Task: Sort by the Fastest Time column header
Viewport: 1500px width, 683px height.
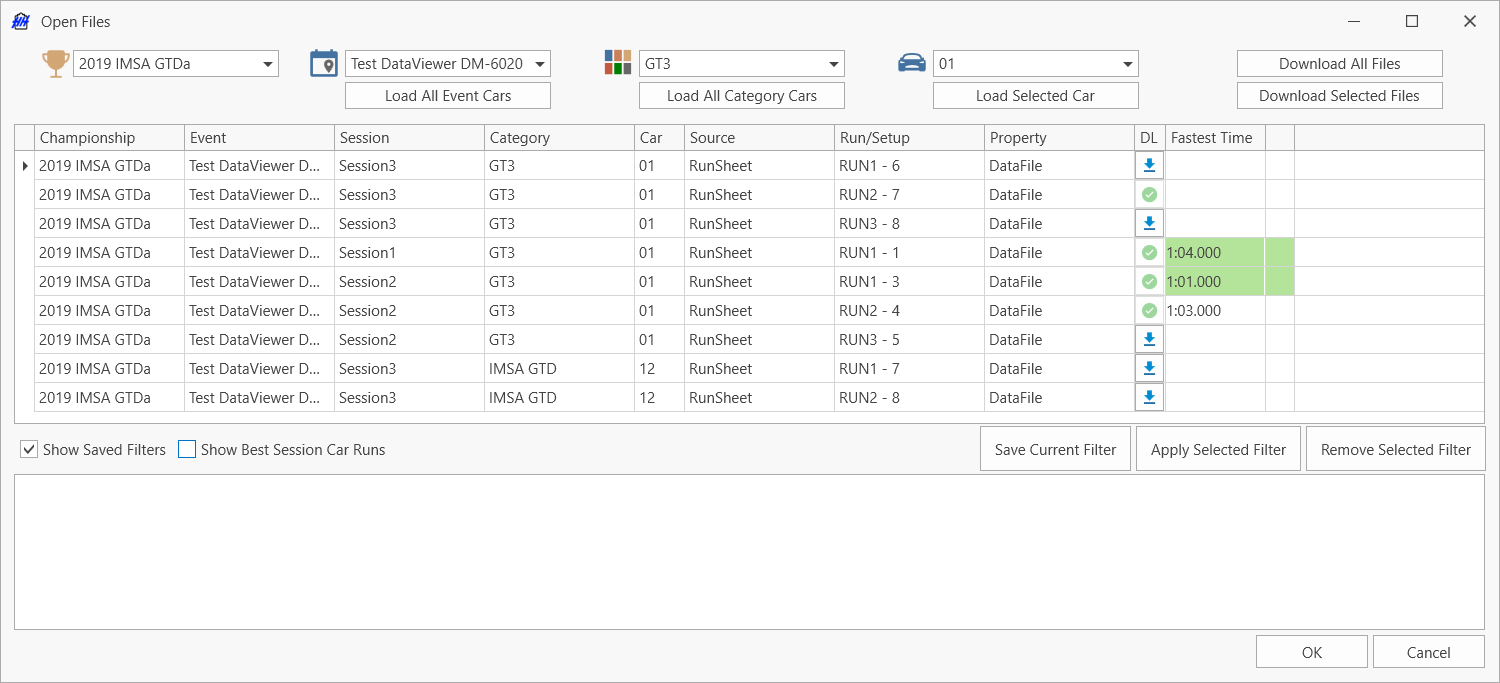Action: (x=1214, y=138)
